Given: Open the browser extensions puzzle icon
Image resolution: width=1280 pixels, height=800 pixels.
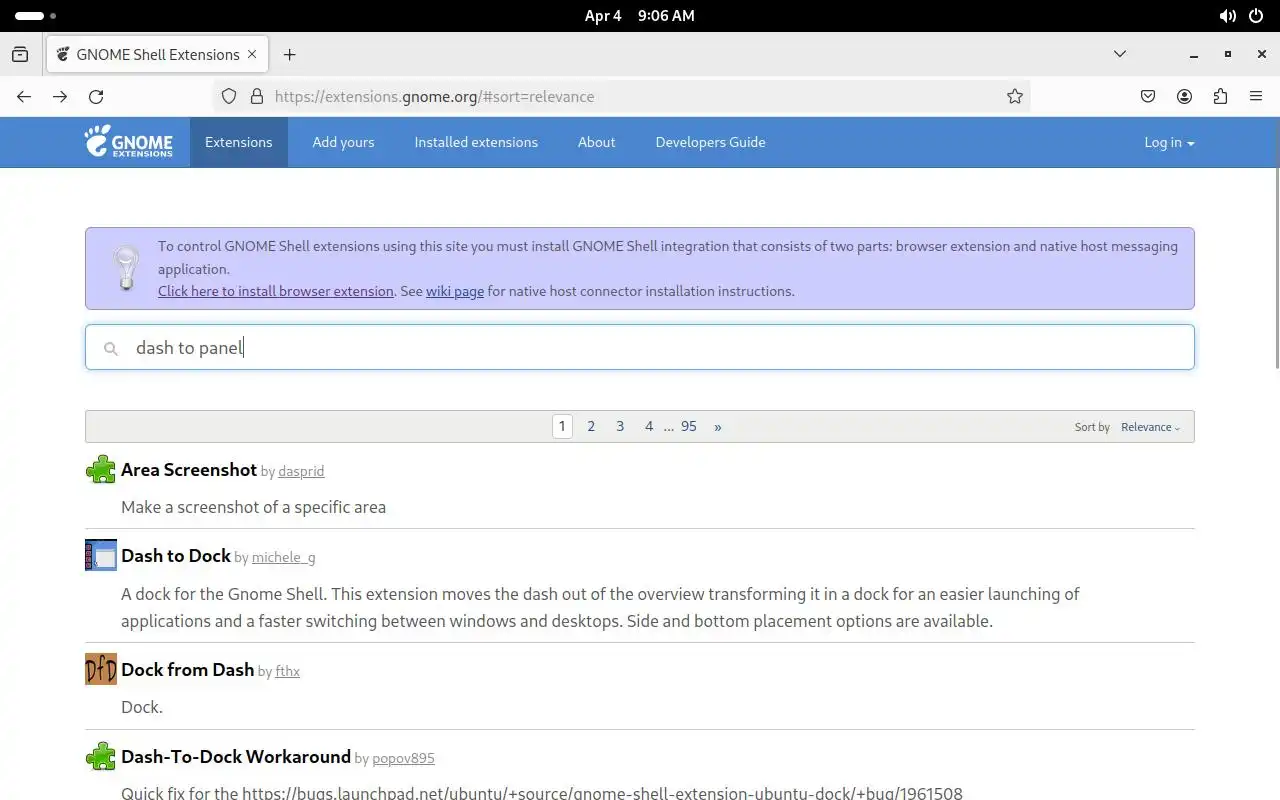Looking at the screenshot, I should [1220, 97].
